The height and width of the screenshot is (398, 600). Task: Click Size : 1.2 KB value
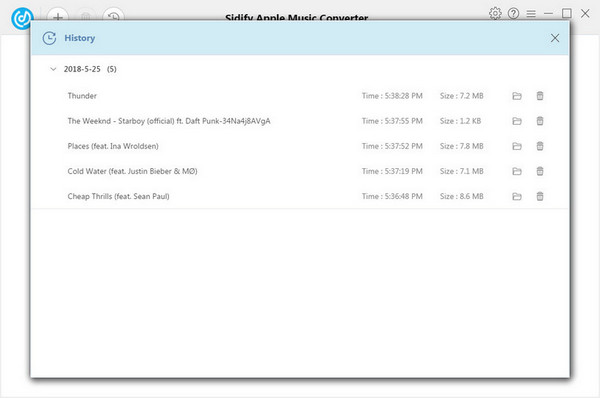(460, 121)
